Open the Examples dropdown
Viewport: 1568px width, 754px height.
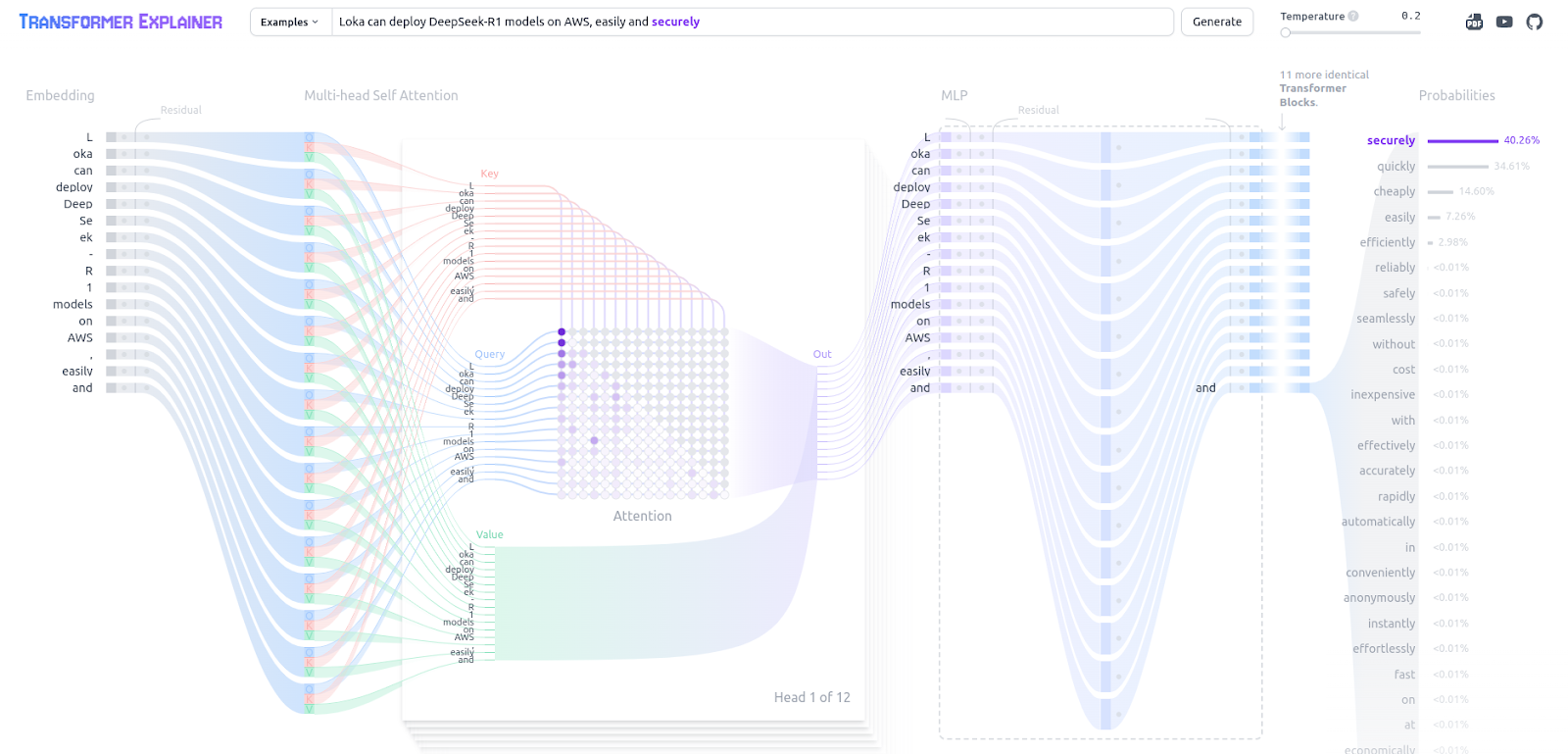[290, 22]
